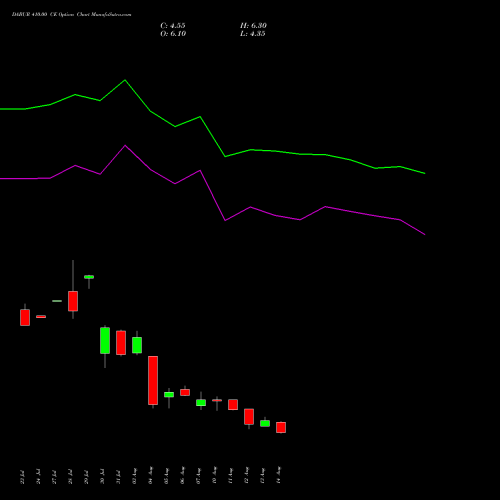This screenshot has height=500, width=500.
Task: Select the red candle for 31 Jul
Action: click(121, 343)
